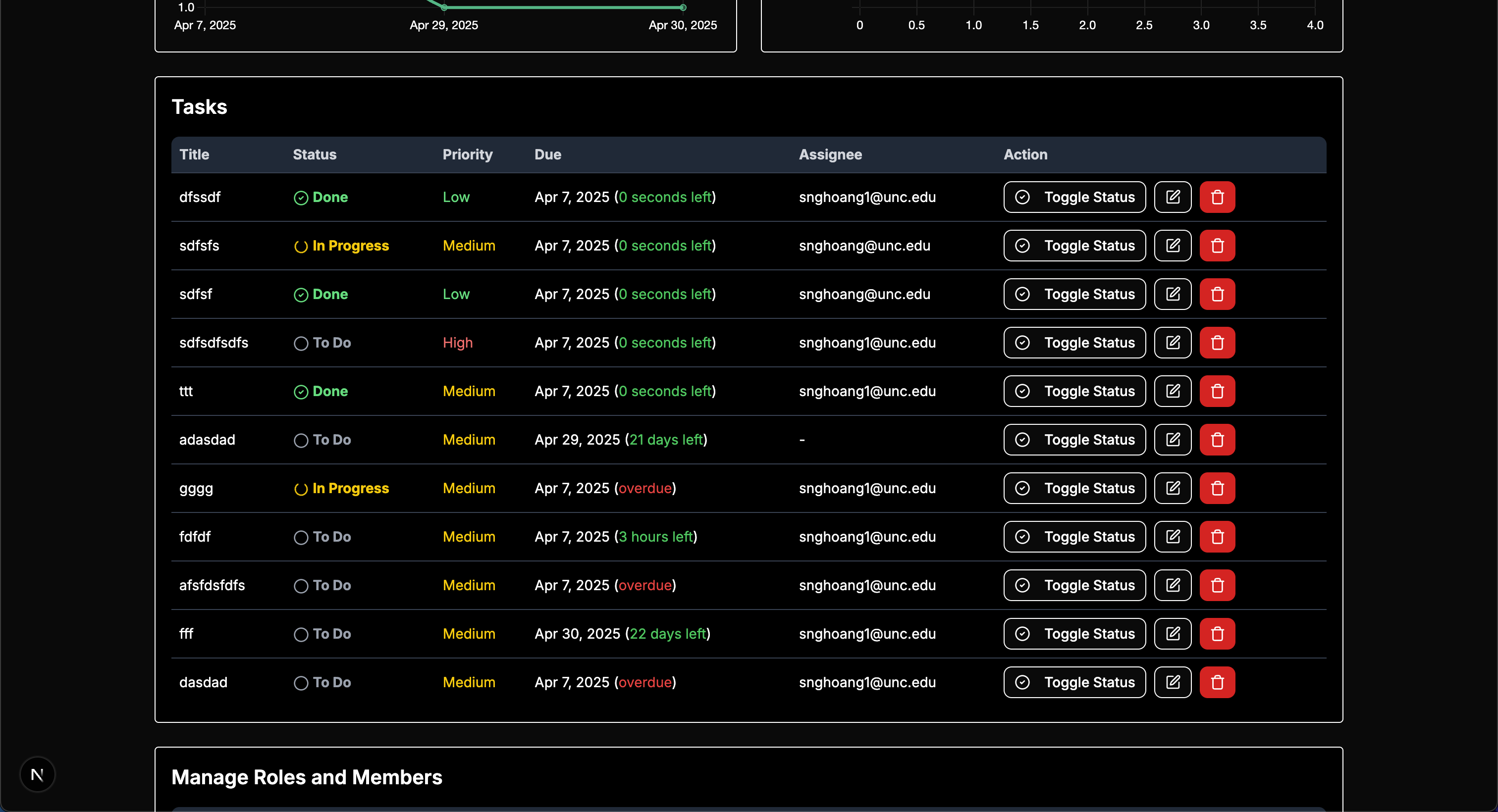Edit the dasdad task
Image resolution: width=1498 pixels, height=812 pixels.
1173,682
